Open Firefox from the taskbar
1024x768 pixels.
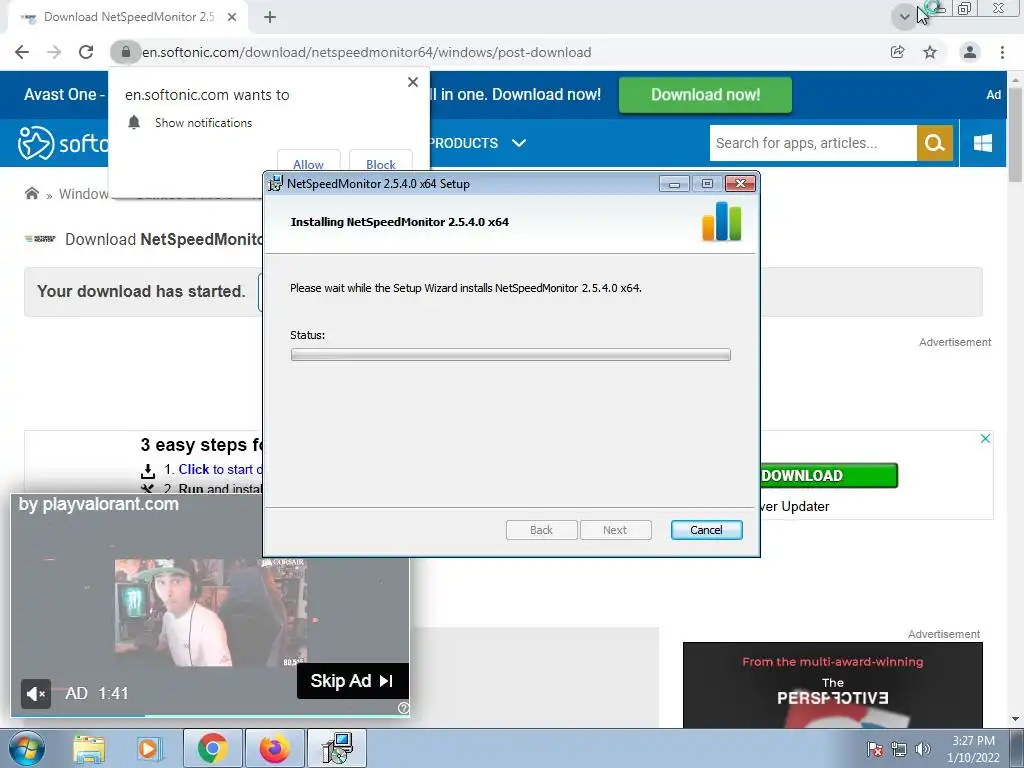(274, 748)
